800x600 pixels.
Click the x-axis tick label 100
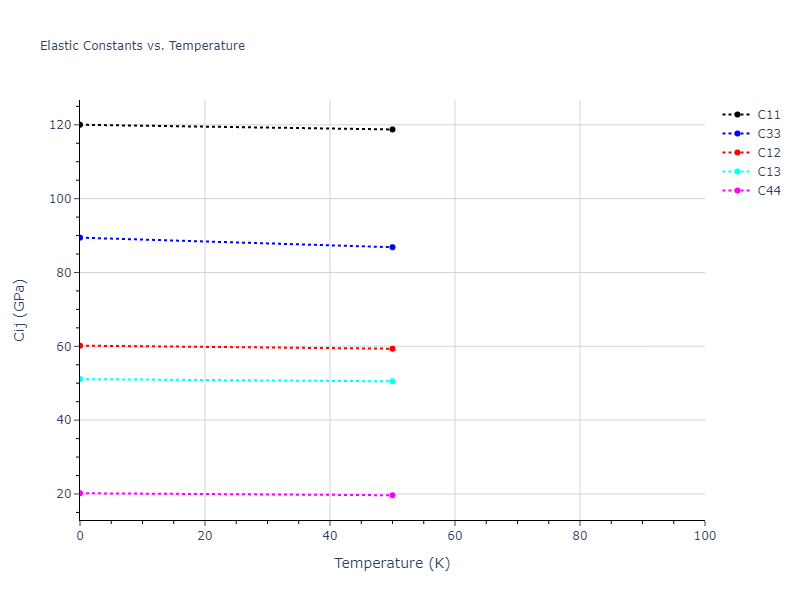coord(704,537)
